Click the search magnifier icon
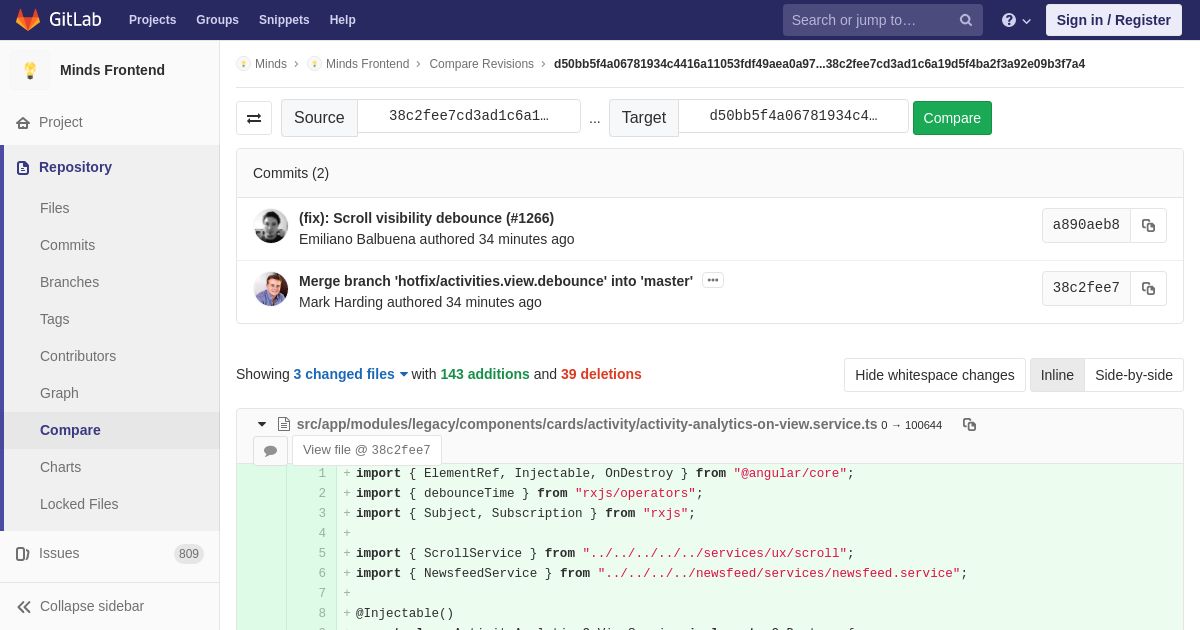1200x630 pixels. click(x=966, y=20)
